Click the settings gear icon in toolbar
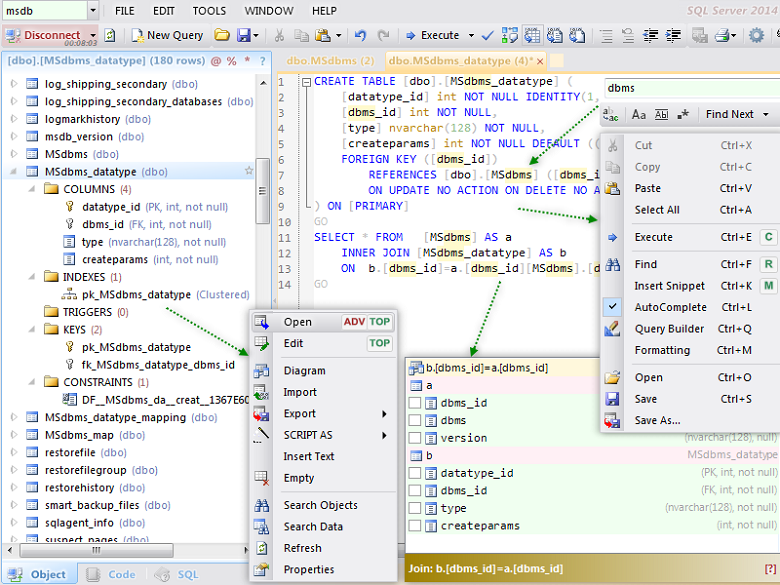This screenshot has width=780, height=585. [x=756, y=36]
